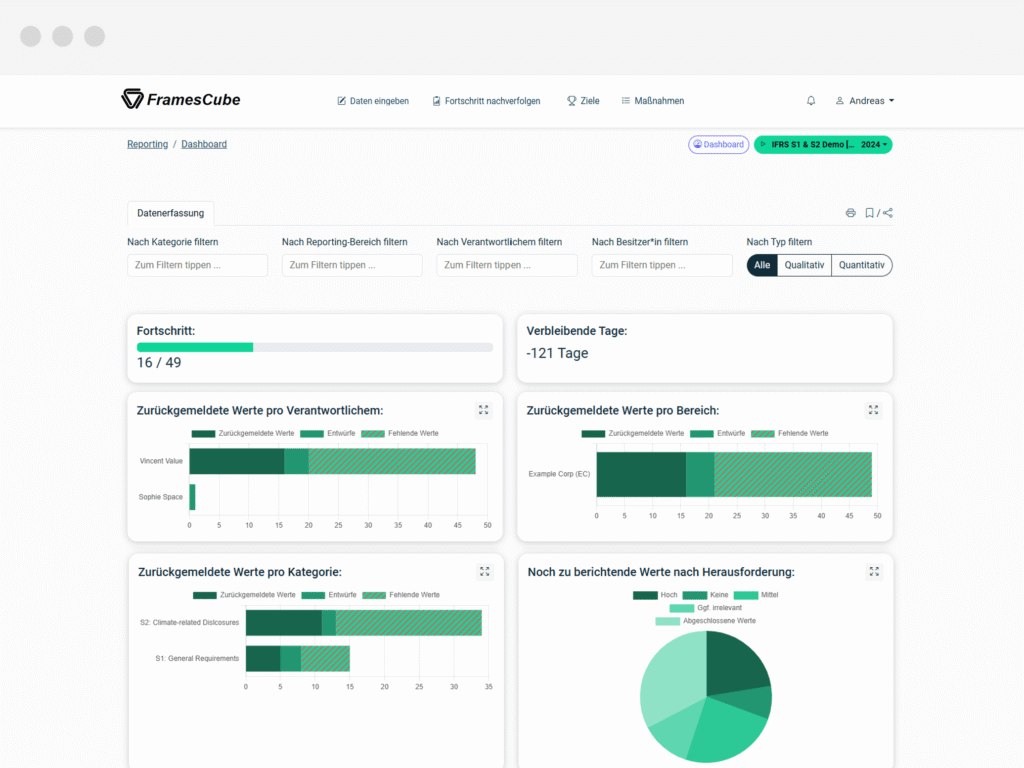
Task: Toggle Zurückgemeldete Werte legend in Kategorie chart
Action: 244,595
